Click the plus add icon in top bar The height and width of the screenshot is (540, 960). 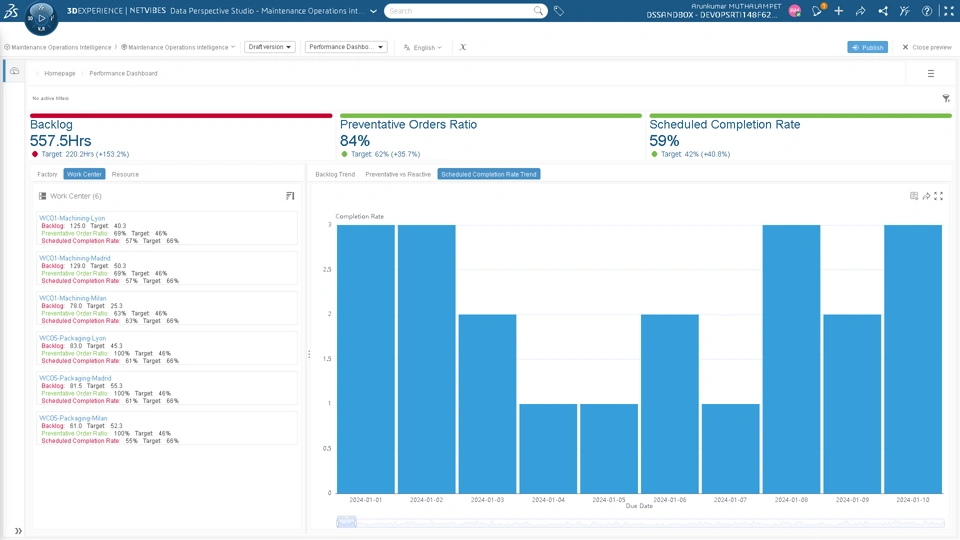839,11
